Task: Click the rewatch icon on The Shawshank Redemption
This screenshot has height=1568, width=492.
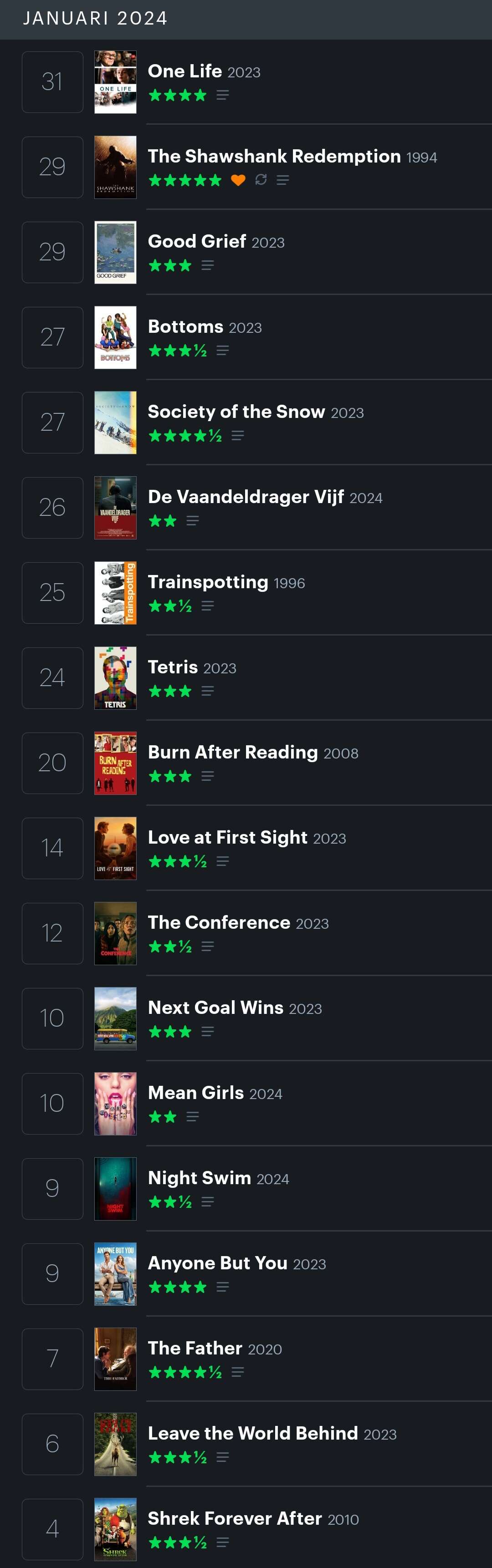Action: pyautogui.click(x=261, y=179)
